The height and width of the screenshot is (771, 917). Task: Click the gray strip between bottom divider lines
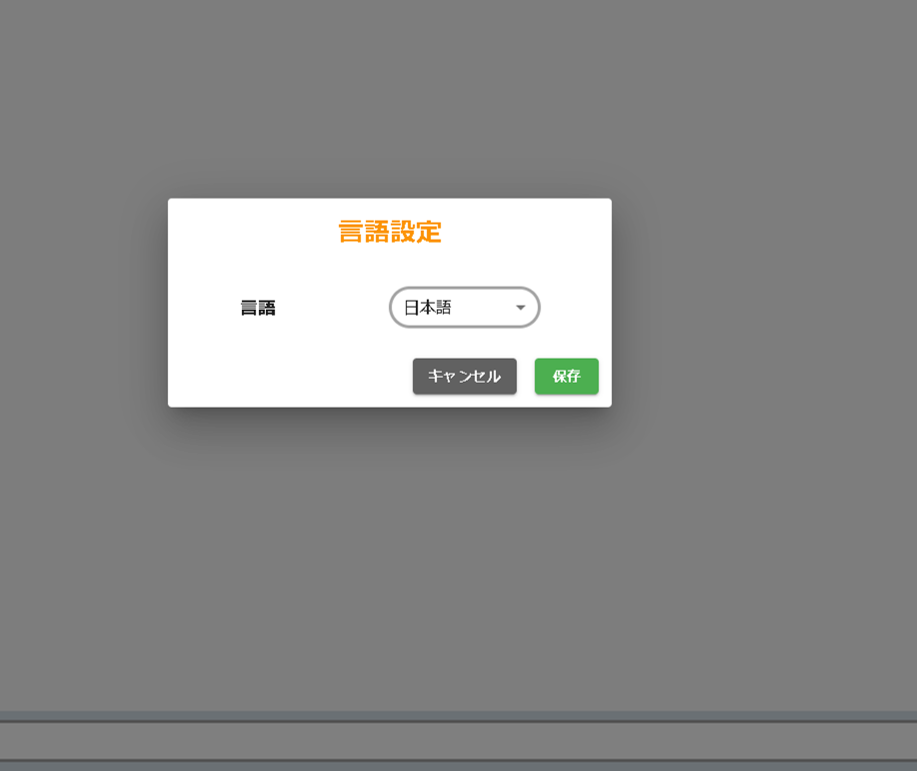click(x=458, y=741)
